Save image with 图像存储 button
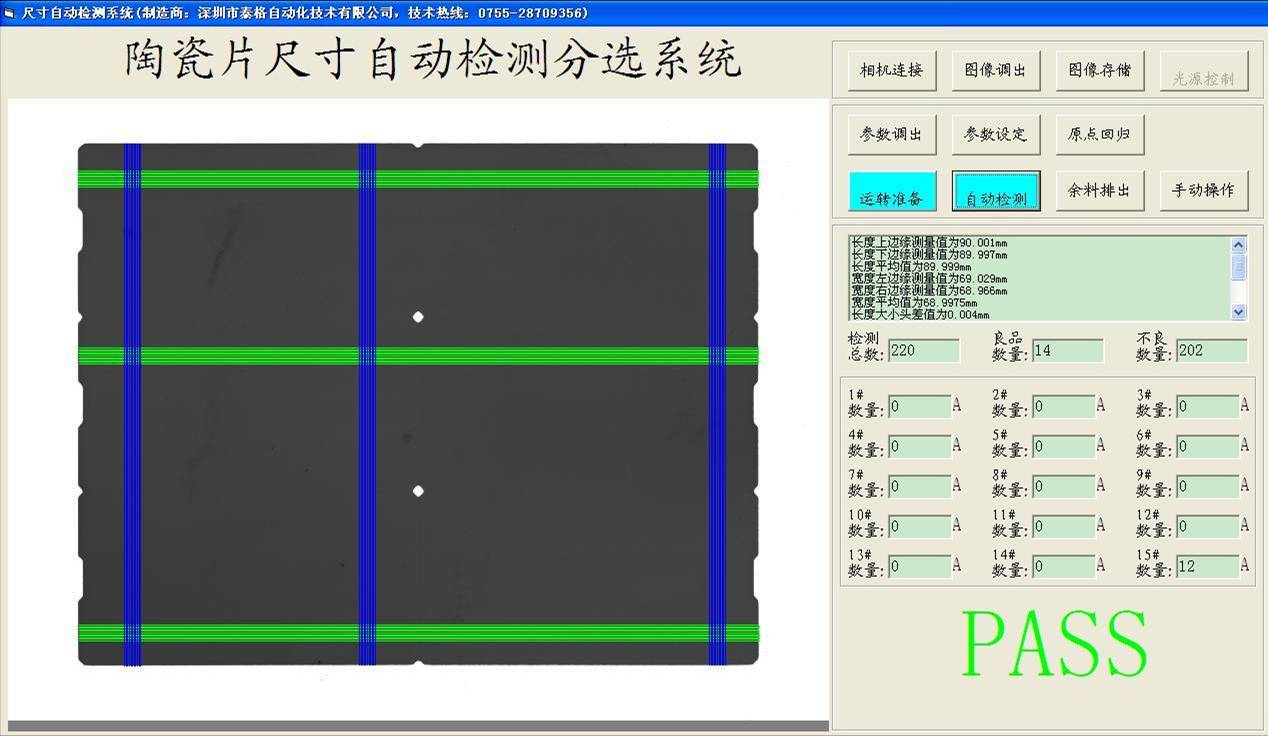The image size is (1268, 736). [1100, 71]
